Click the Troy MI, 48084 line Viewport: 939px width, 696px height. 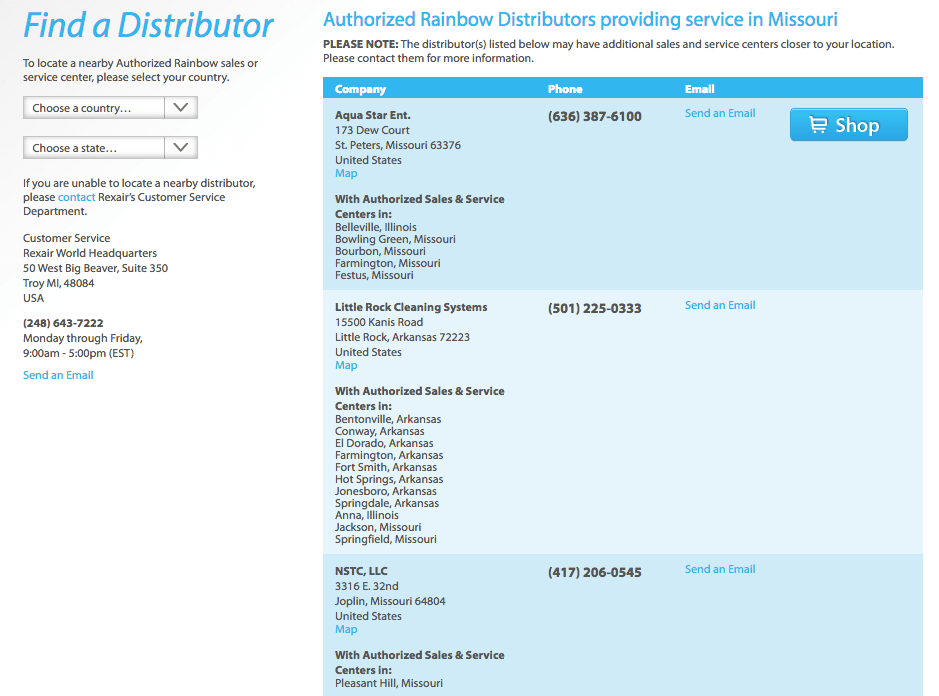(59, 283)
